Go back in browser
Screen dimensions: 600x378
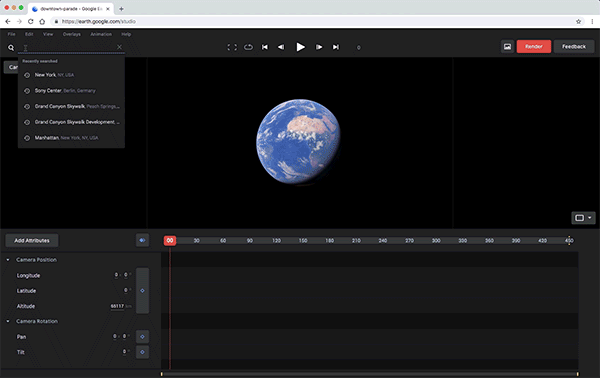click(8, 21)
